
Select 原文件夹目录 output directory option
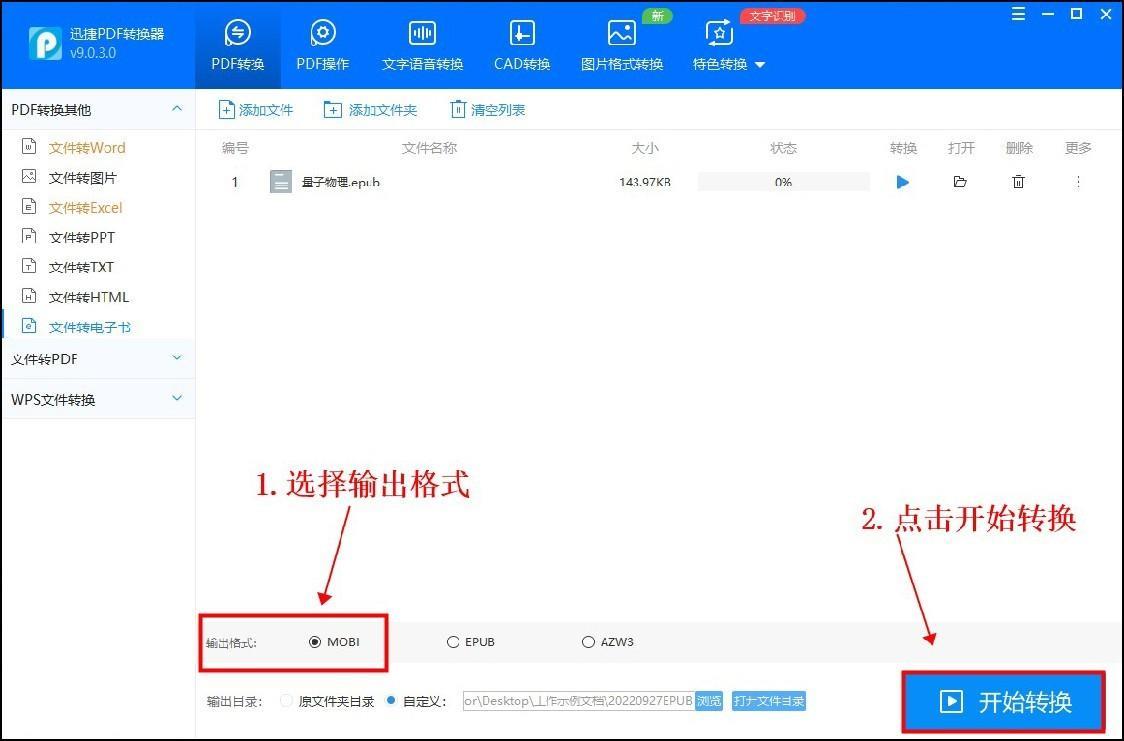287,701
